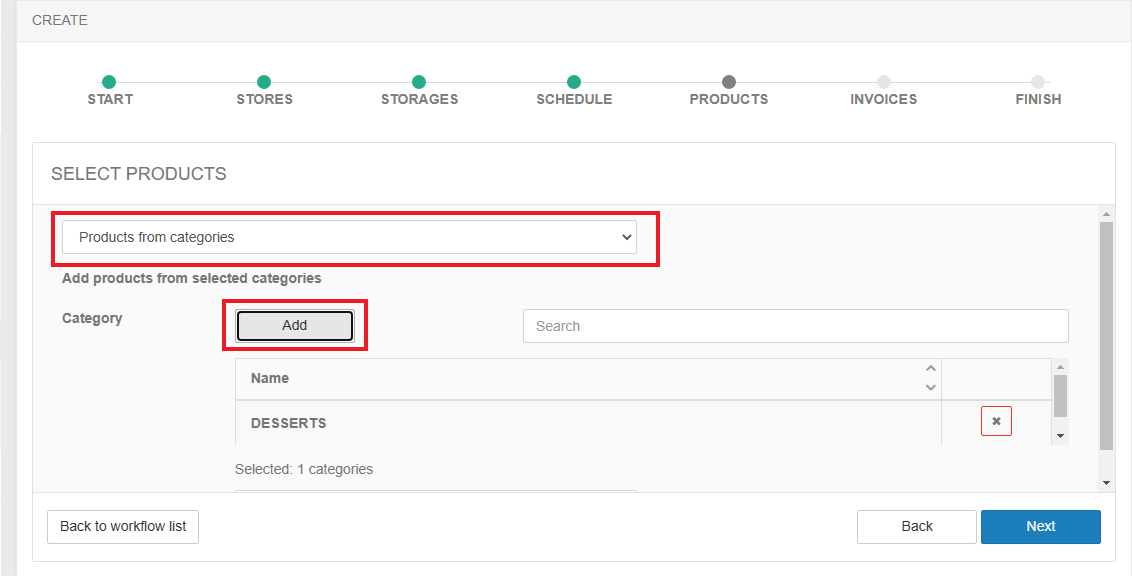Remove the DESSERTS category with x icon
This screenshot has width=1132, height=576.
996,422
